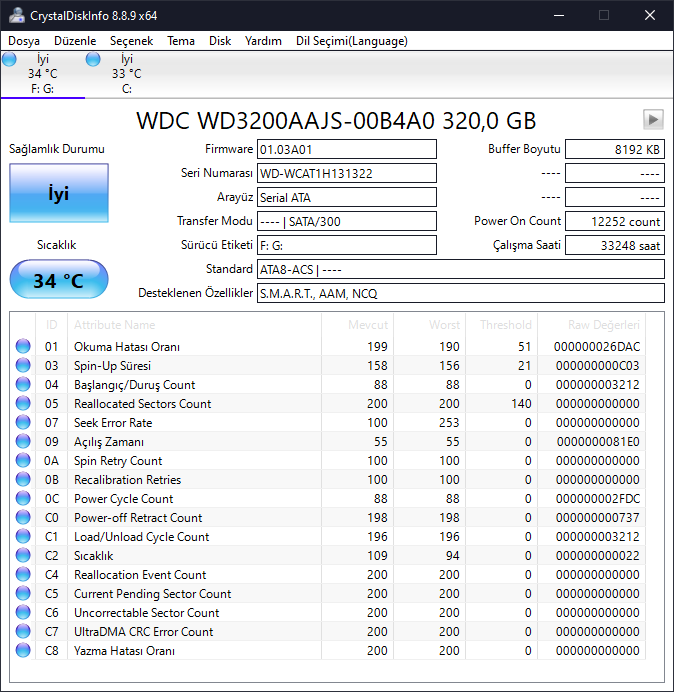Click the Standard field ATA8-ACS

pos(461,269)
